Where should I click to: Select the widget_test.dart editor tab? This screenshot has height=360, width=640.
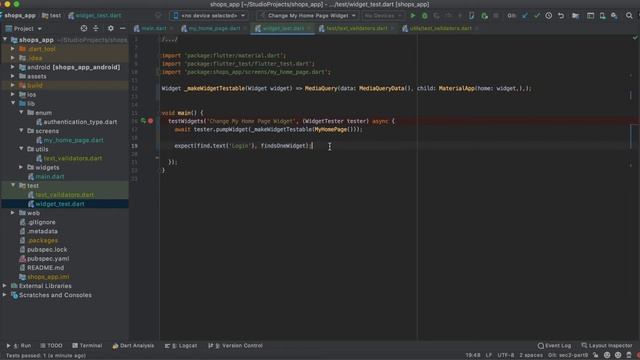(282, 29)
